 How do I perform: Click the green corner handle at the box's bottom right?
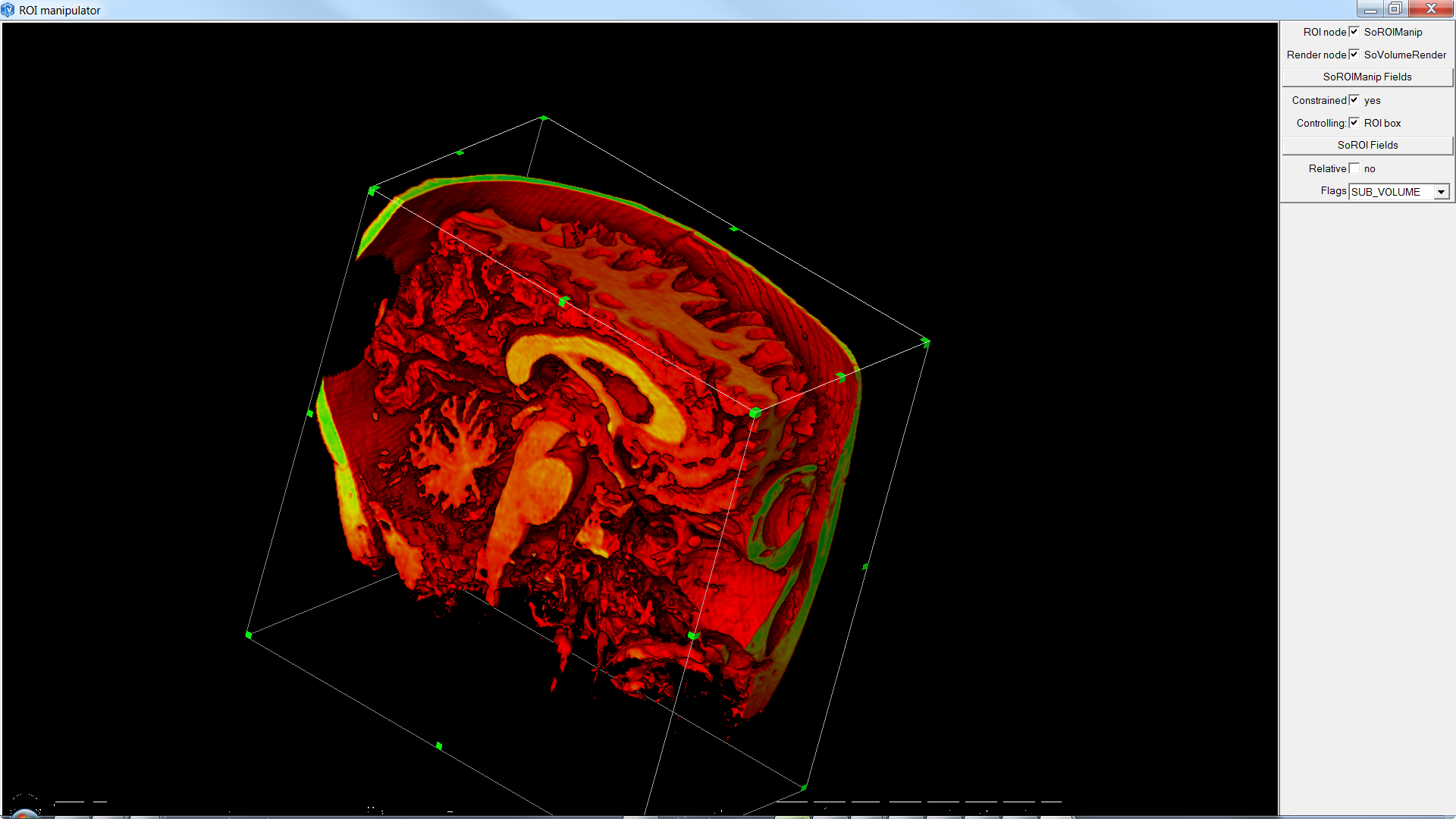pos(804,788)
